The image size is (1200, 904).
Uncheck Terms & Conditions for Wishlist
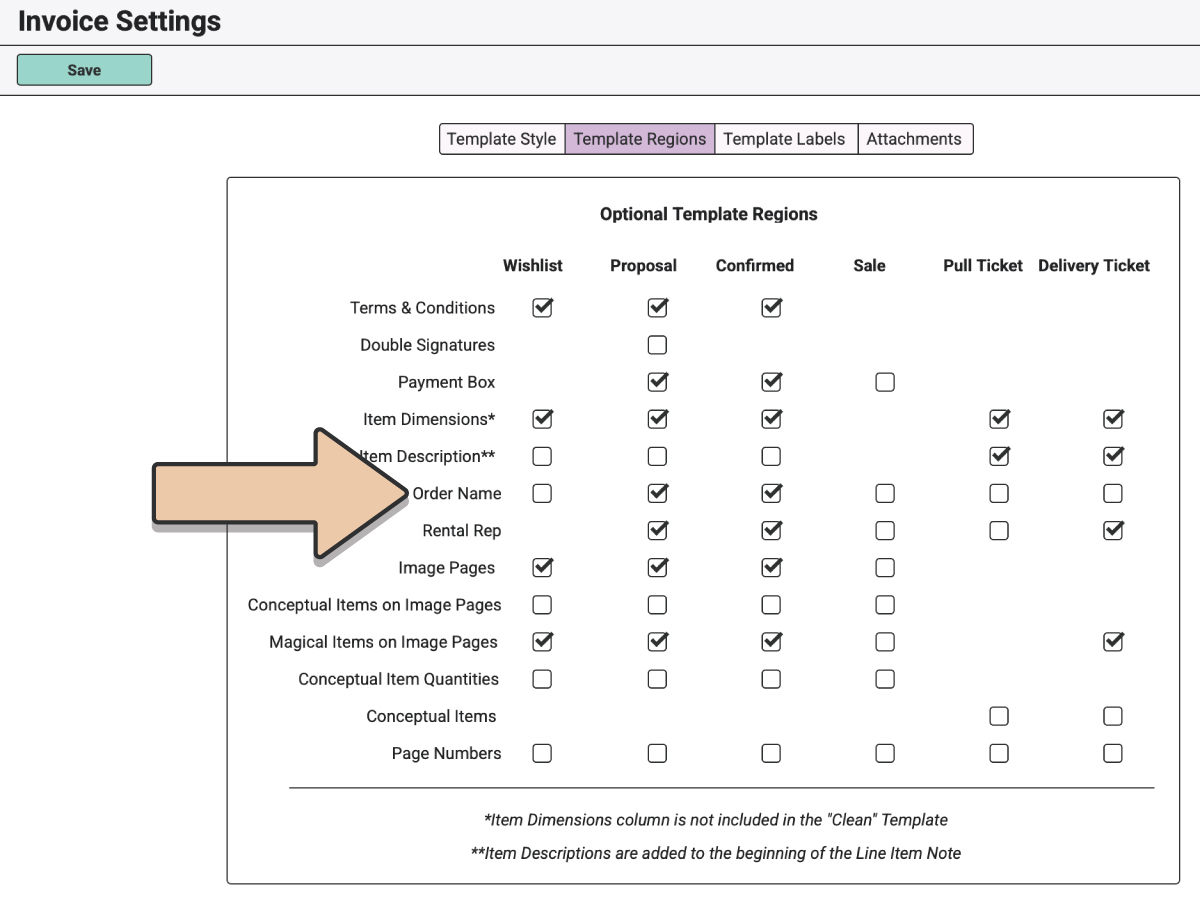click(x=542, y=308)
